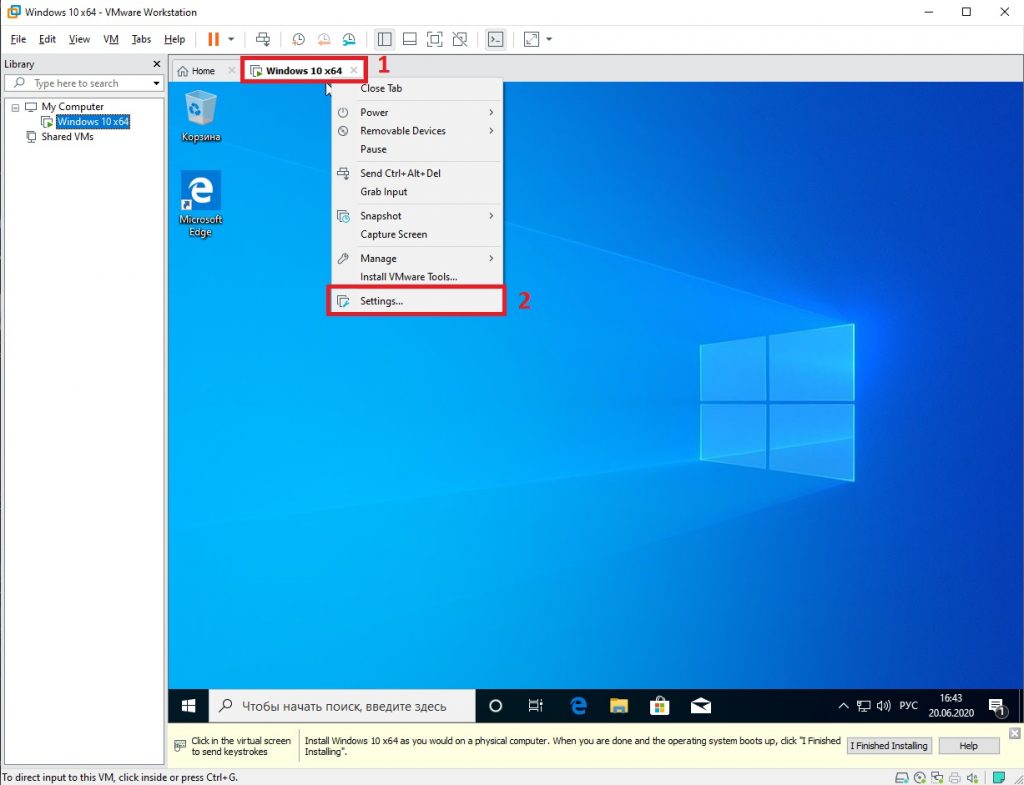
Task: Collapse the My Computer tree node
Action: pyautogui.click(x=15, y=107)
